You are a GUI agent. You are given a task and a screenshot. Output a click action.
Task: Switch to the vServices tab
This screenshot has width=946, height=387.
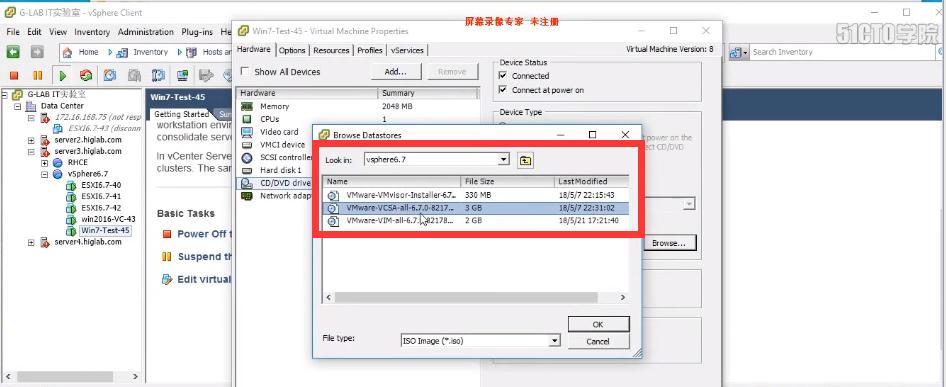[407, 51]
